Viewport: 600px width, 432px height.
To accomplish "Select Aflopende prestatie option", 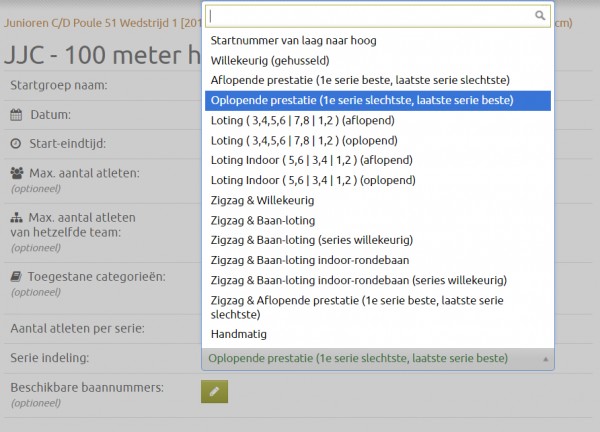I will [360, 80].
